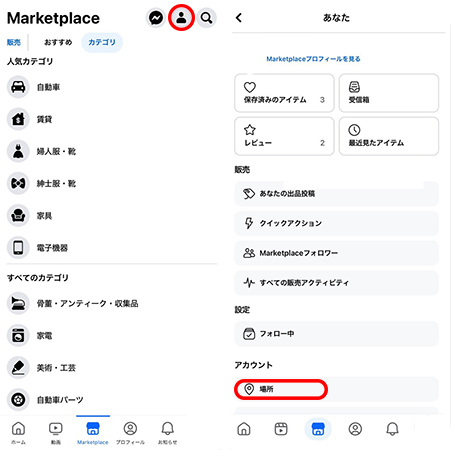Click the 婦人服・靴 category text
Image resolution: width=451 pixels, height=450 pixels.
click(x=56, y=152)
